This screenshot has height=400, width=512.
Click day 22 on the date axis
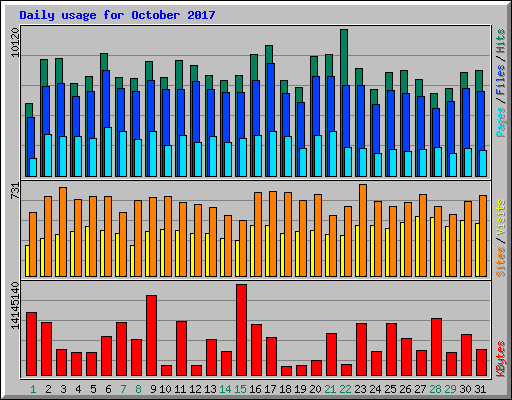(x=345, y=389)
